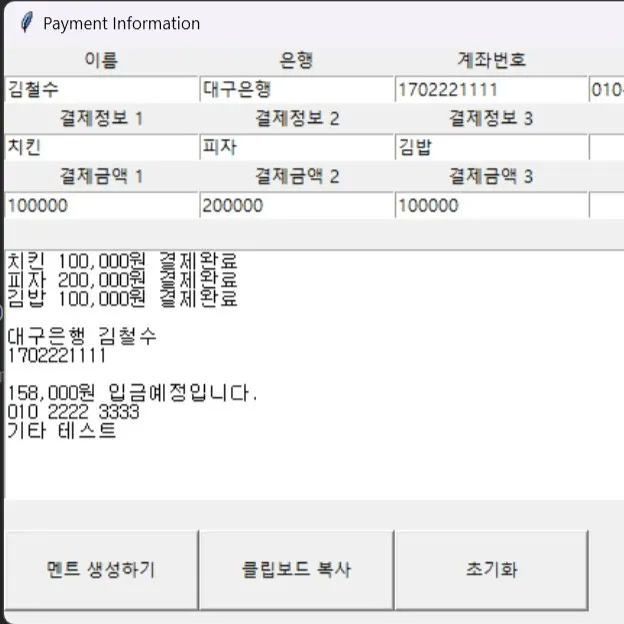The width and height of the screenshot is (624, 624).
Task: Click the empty amount field after 결제금액 3
Action: click(x=606, y=205)
